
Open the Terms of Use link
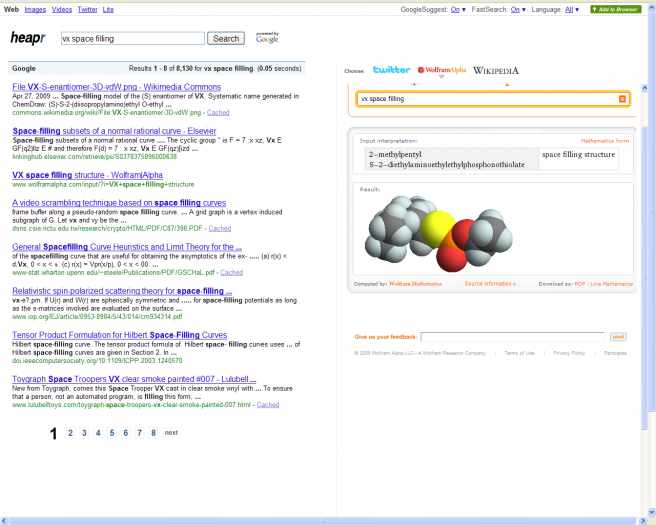tap(519, 353)
